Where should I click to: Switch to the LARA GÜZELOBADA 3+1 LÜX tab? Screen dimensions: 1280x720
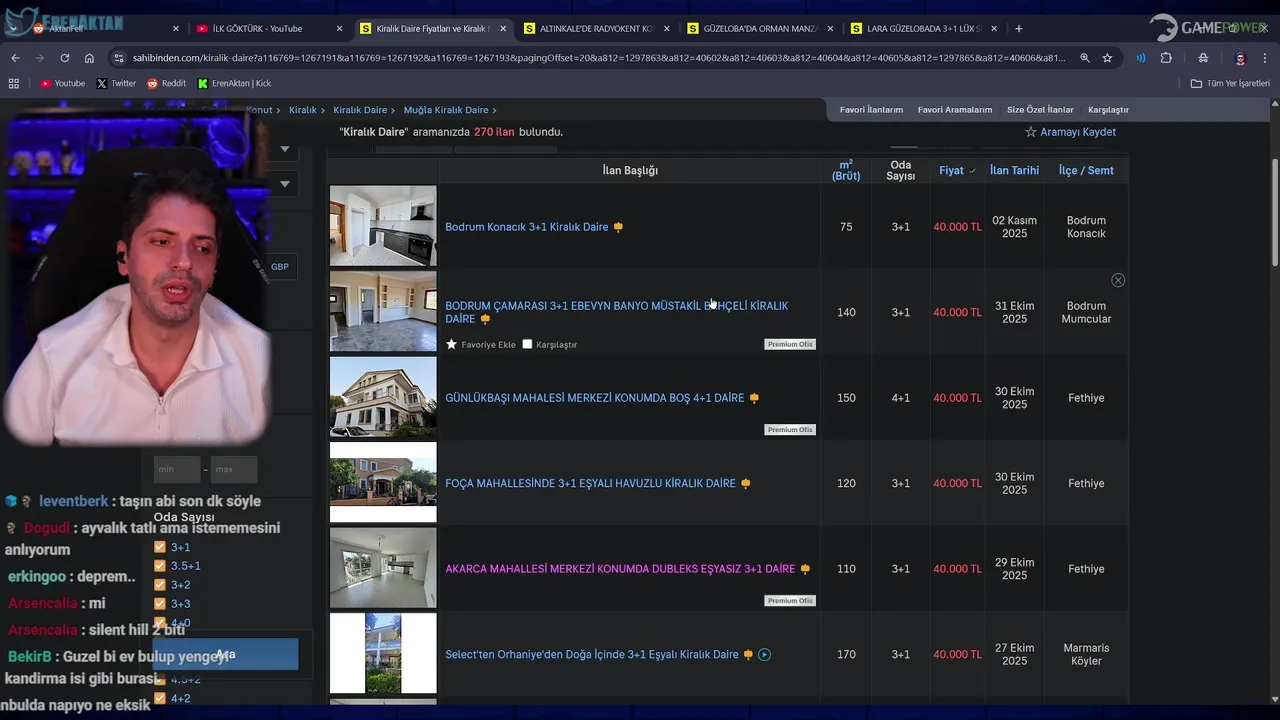(x=924, y=28)
